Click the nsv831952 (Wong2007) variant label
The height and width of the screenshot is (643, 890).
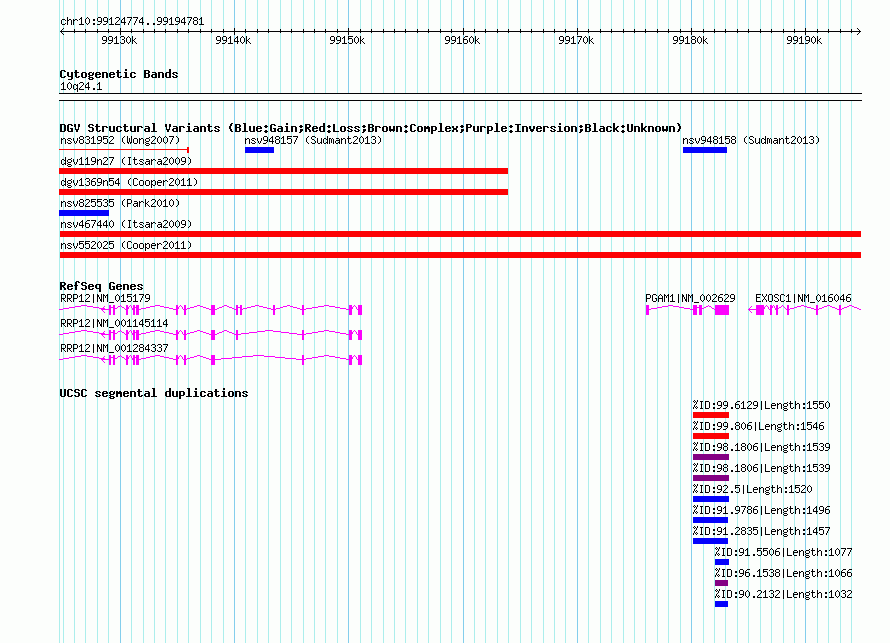point(120,140)
